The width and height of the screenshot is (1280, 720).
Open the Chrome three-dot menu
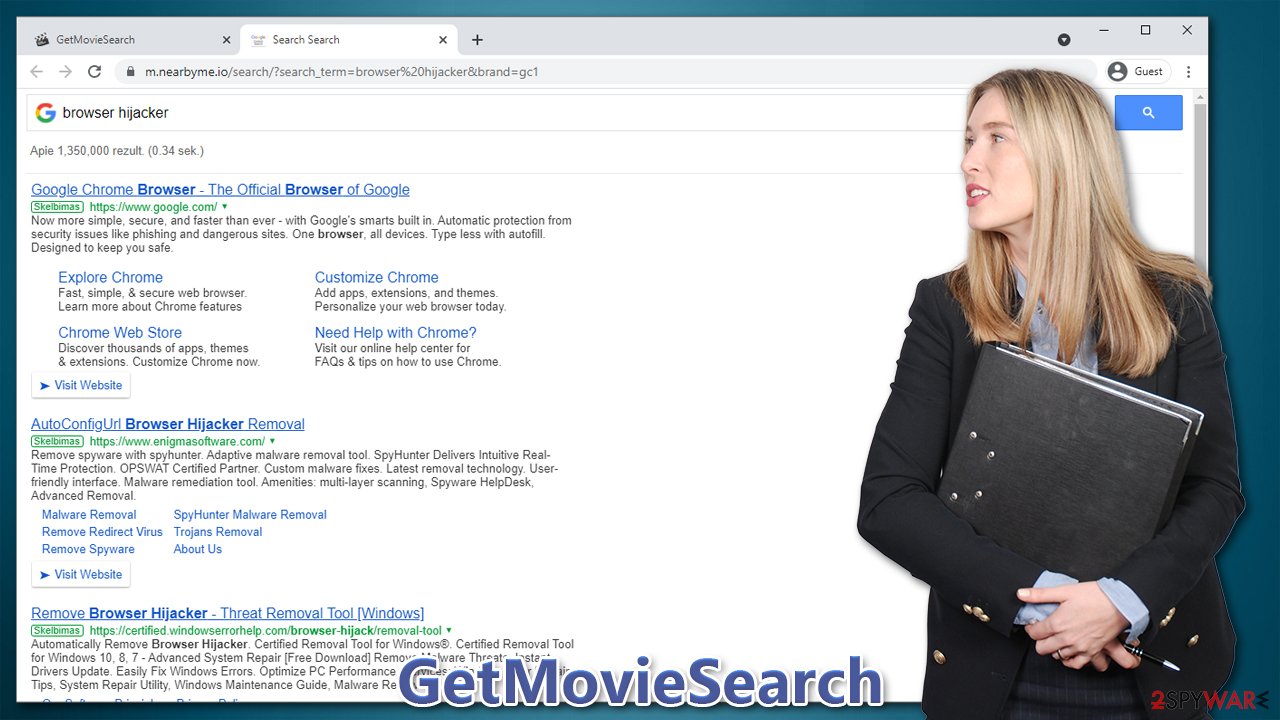pyautogui.click(x=1188, y=72)
